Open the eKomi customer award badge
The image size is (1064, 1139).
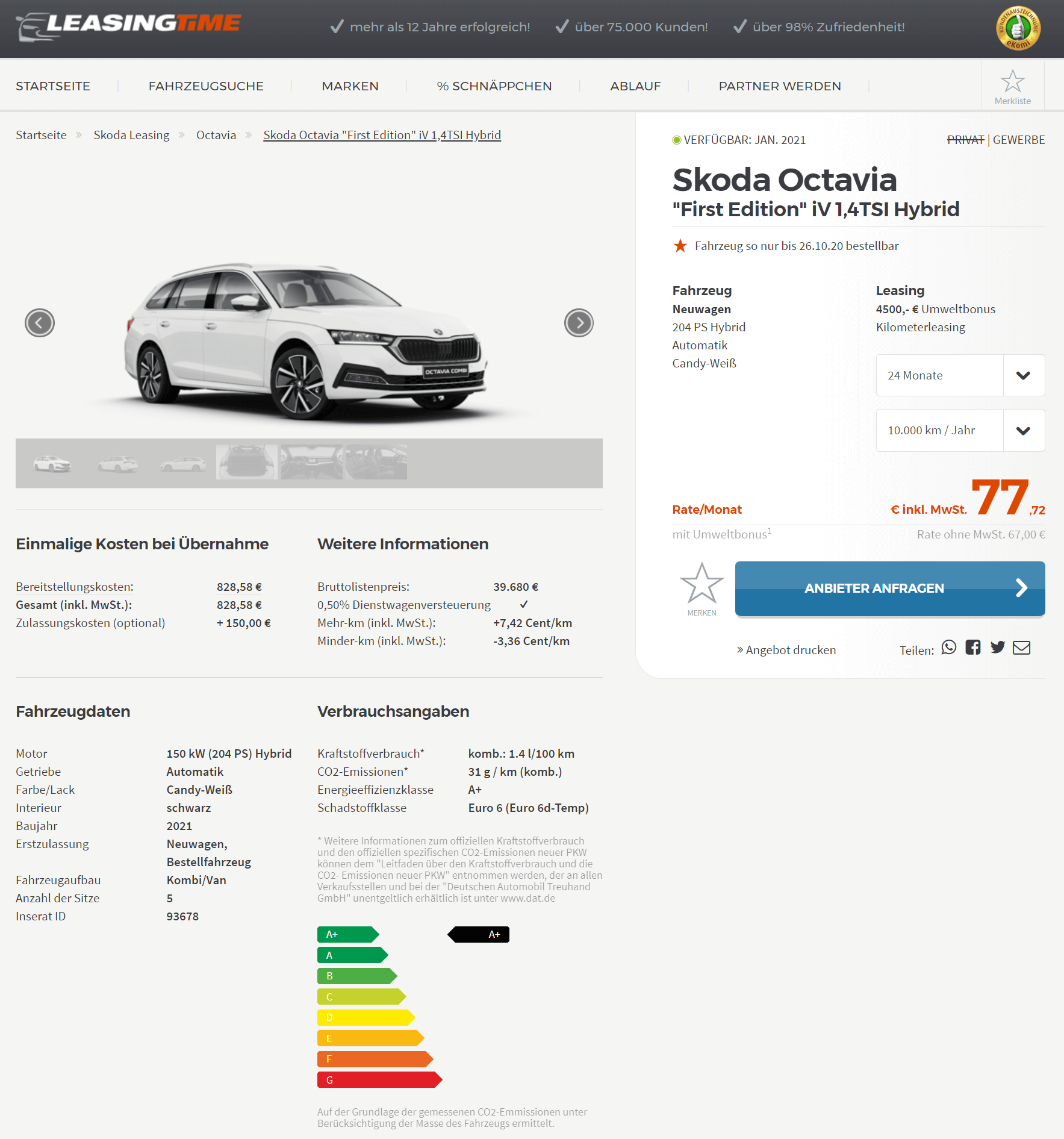click(x=1018, y=28)
